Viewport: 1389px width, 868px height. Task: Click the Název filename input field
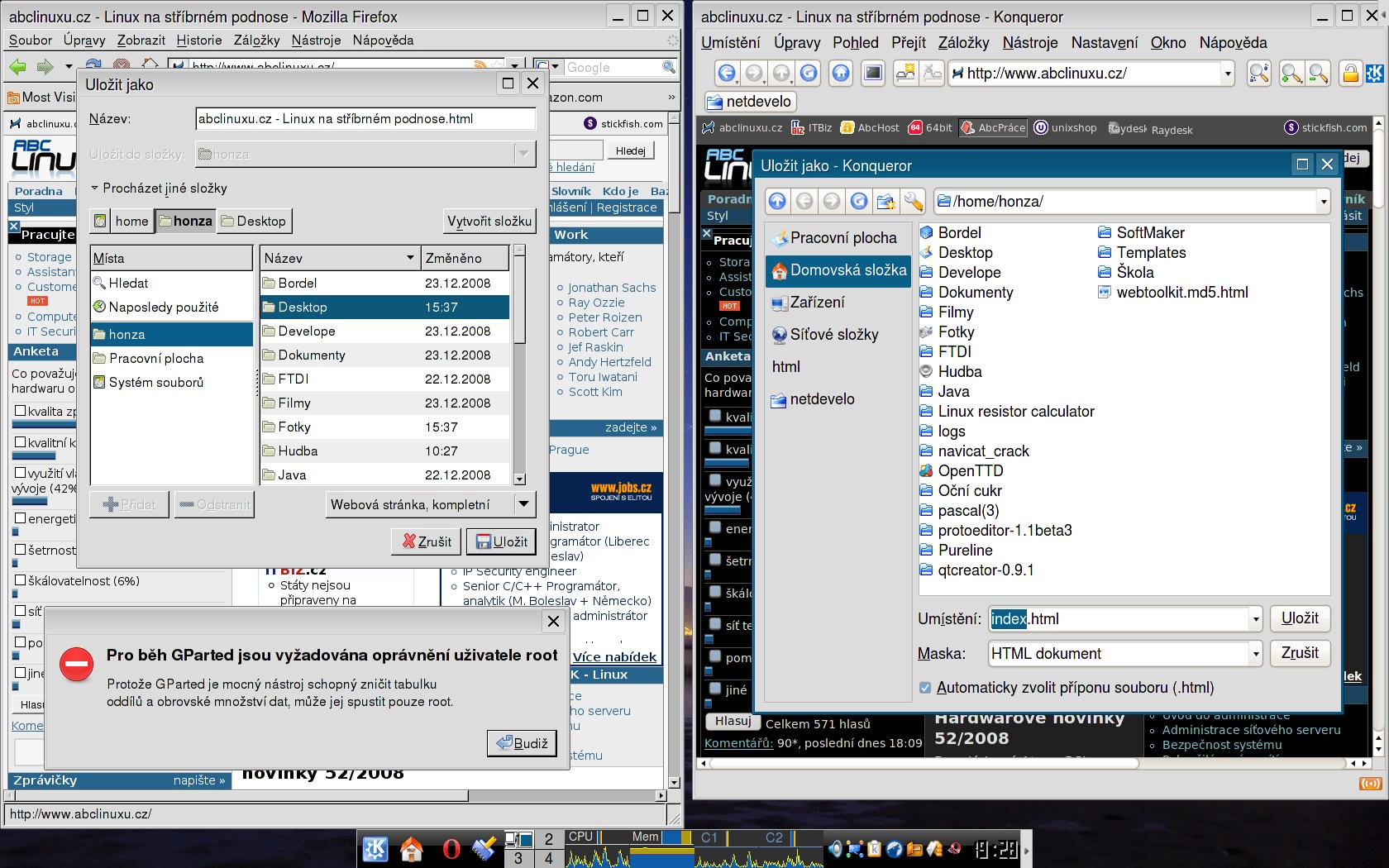(x=365, y=119)
